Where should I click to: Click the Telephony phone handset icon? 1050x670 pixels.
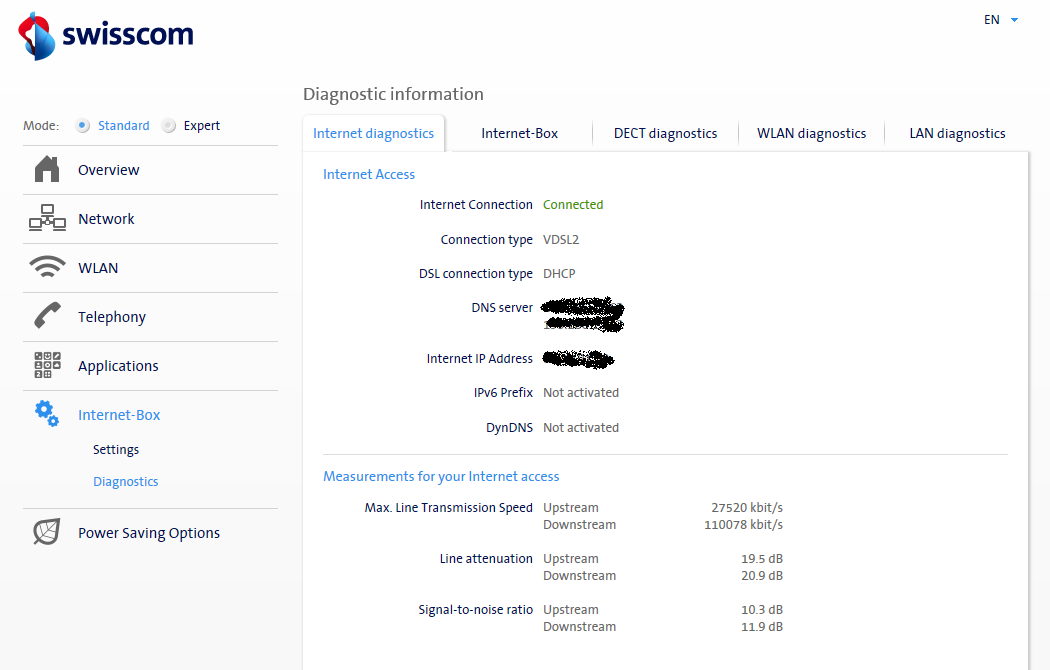(x=47, y=317)
